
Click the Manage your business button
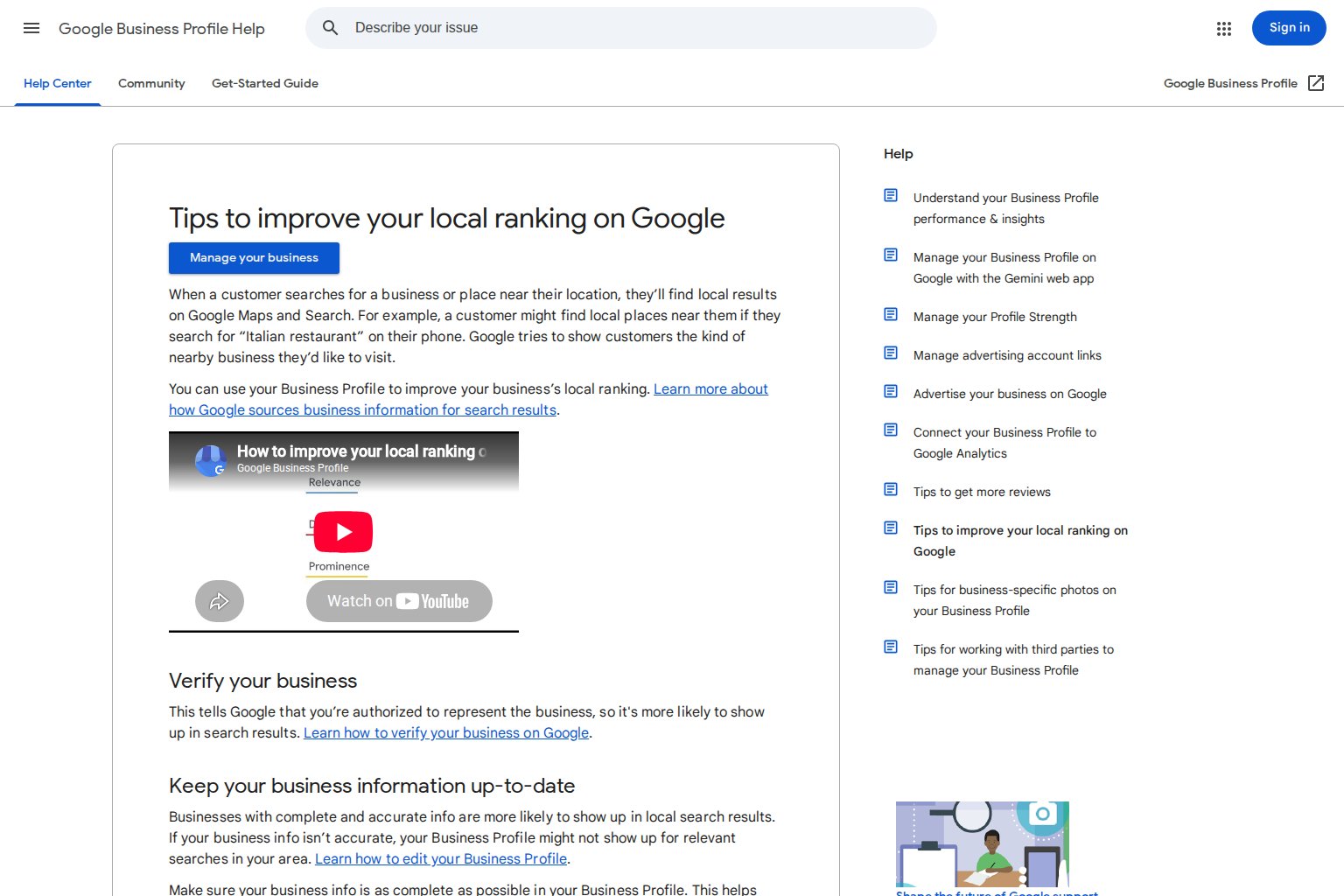254,258
